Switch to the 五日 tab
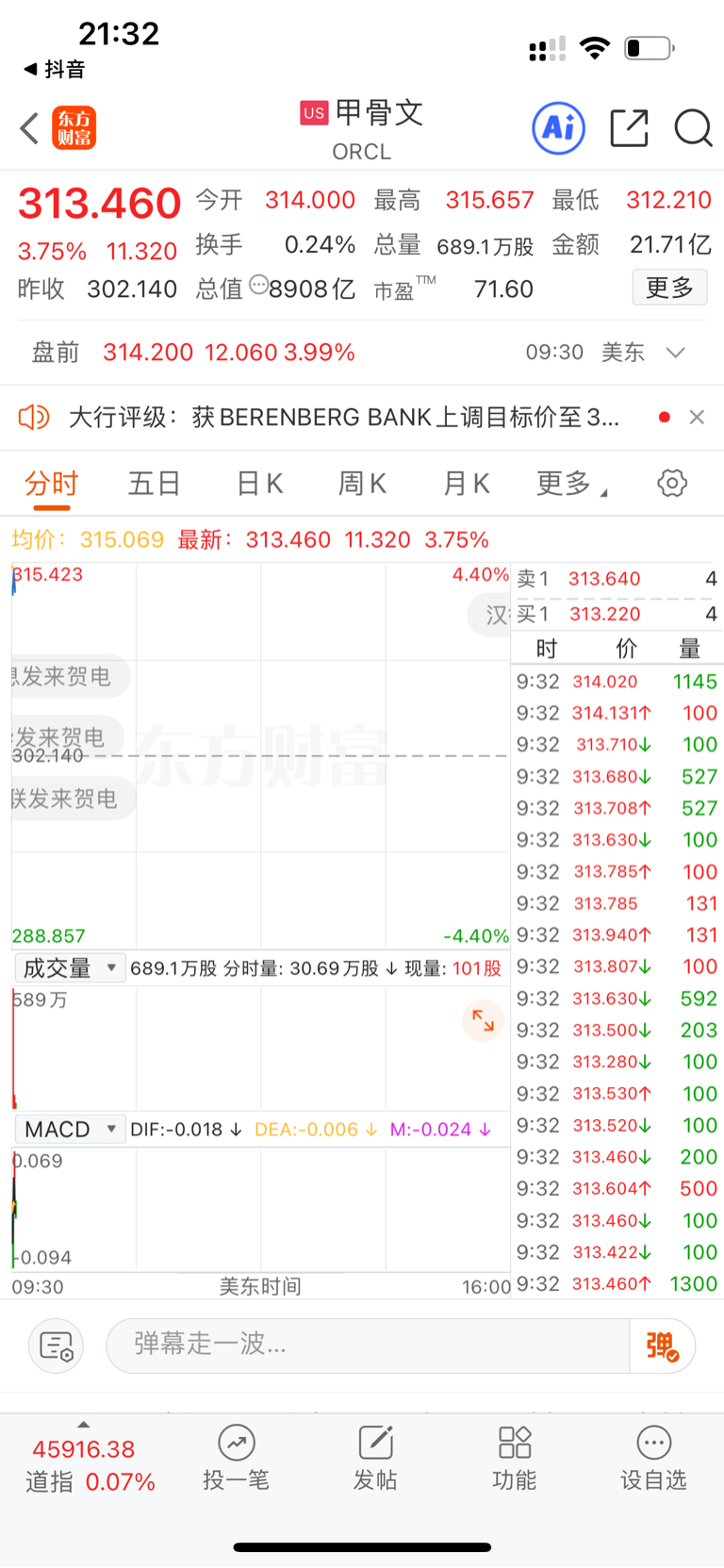The image size is (724, 1568). pos(155,484)
